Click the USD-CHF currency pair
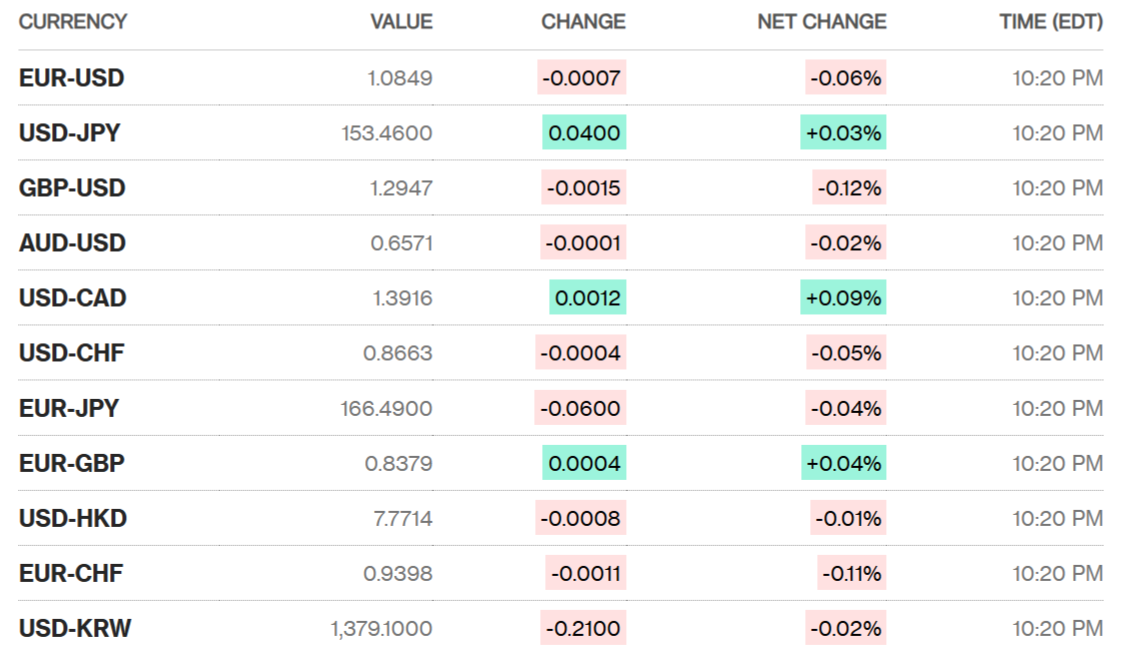 click(x=71, y=353)
